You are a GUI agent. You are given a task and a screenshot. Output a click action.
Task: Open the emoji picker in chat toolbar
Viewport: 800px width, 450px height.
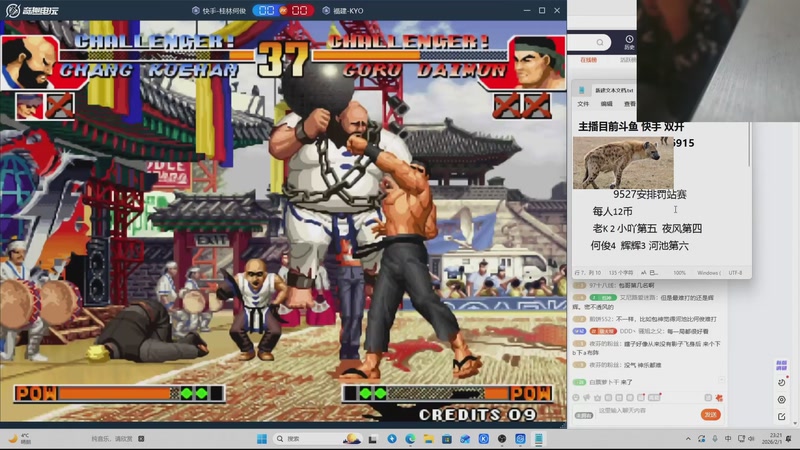click(576, 398)
